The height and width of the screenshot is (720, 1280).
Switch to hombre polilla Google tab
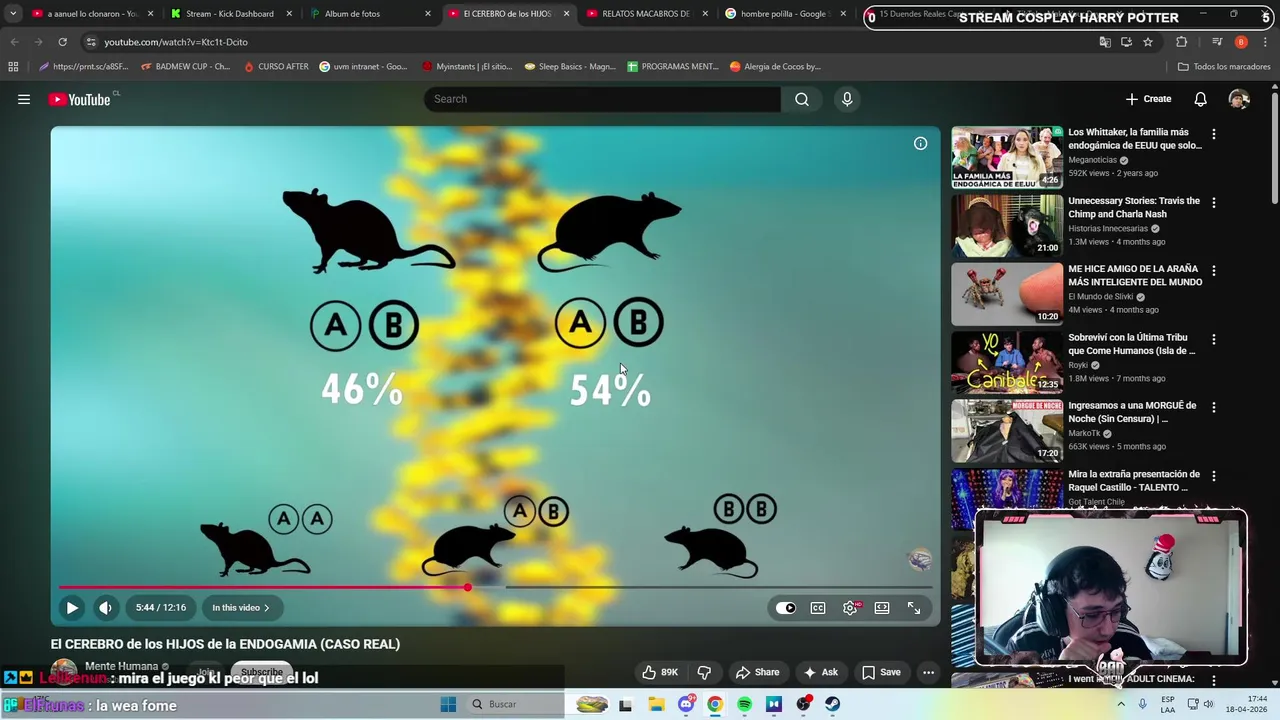point(783,14)
